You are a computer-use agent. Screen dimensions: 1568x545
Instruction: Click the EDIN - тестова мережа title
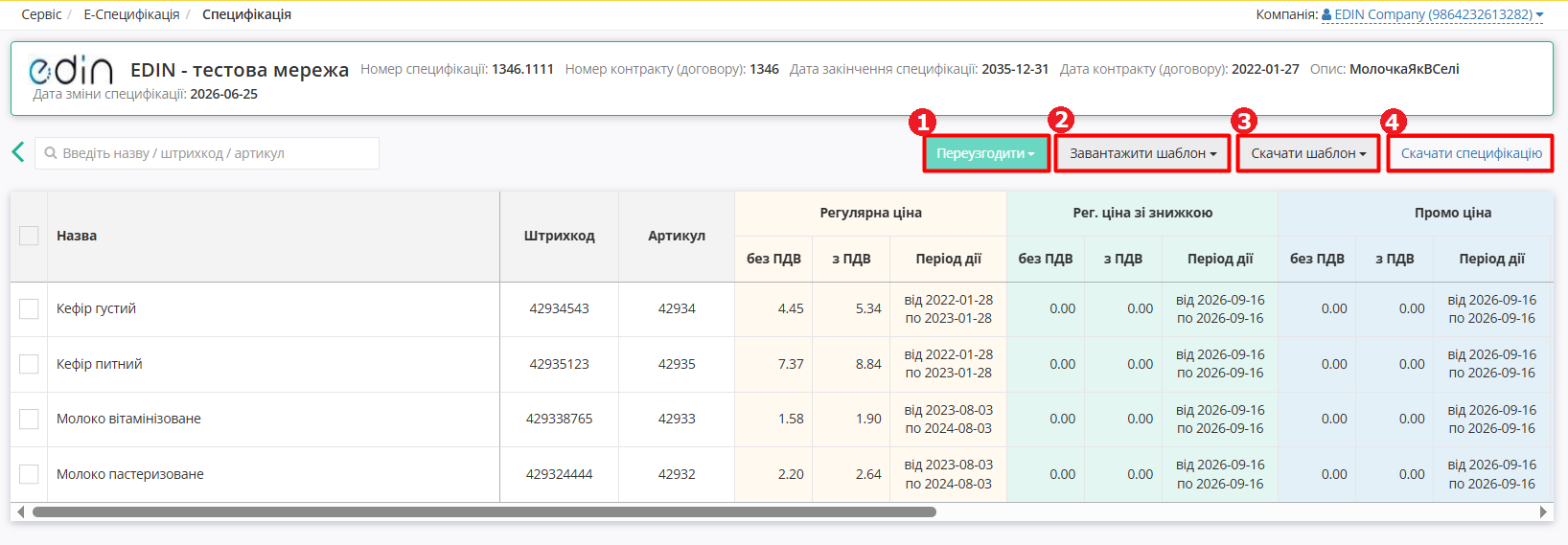pyautogui.click(x=240, y=70)
